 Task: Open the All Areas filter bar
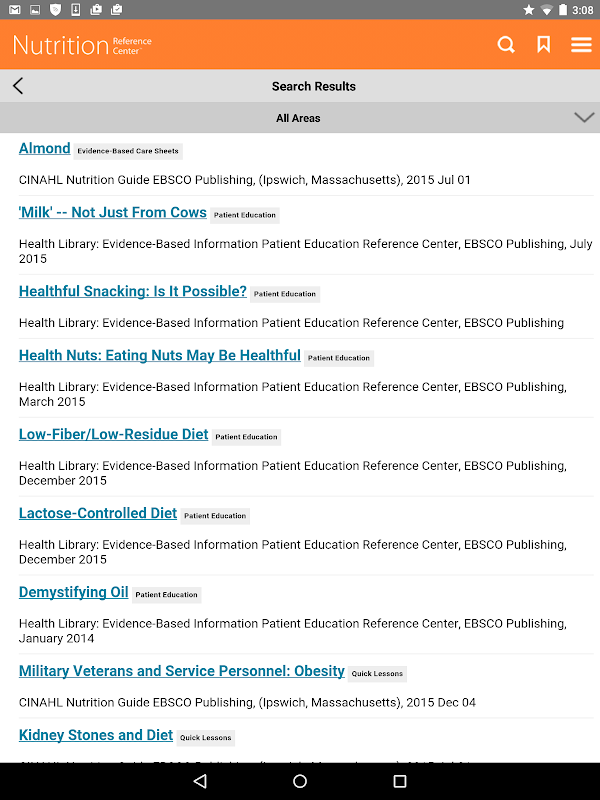click(x=298, y=118)
